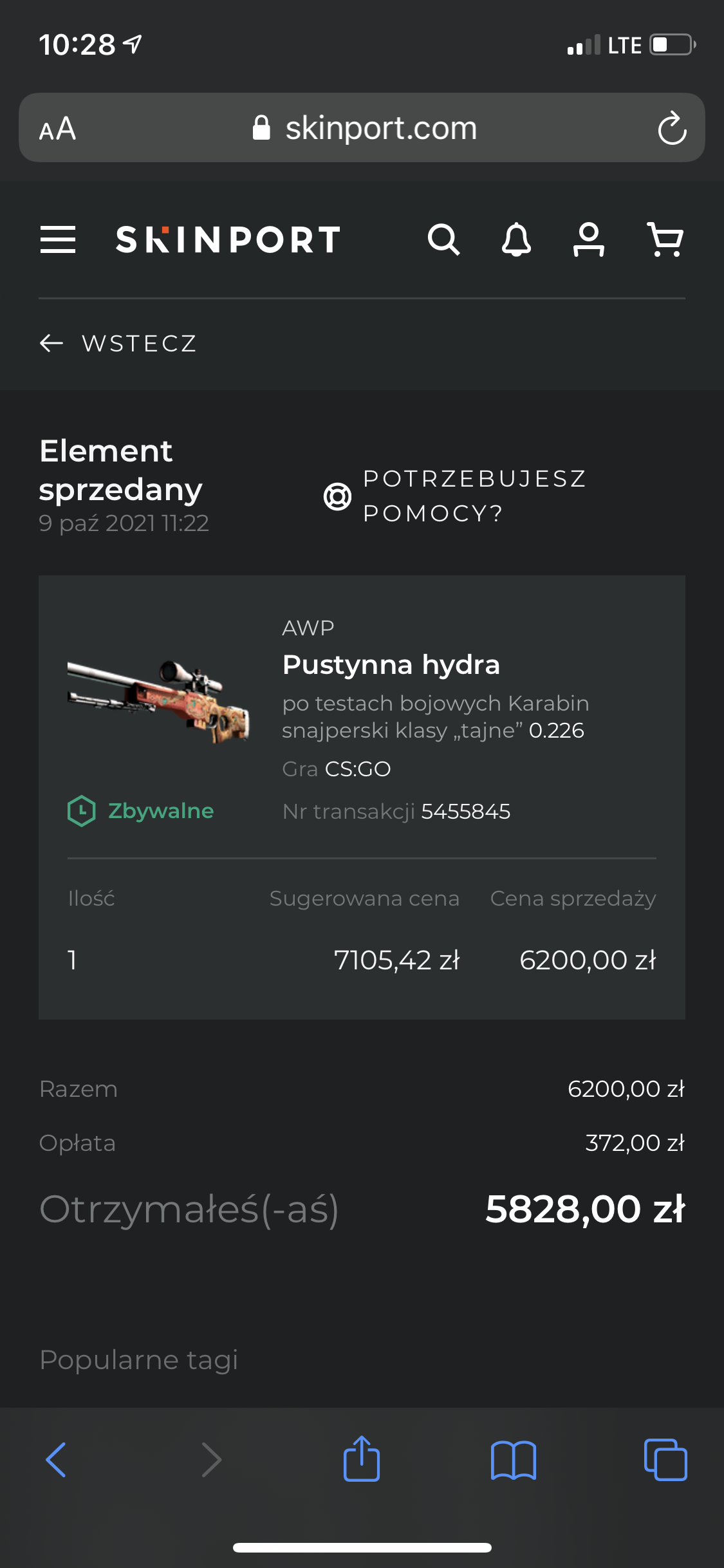This screenshot has height=1568, width=724.
Task: Tap the search magnifier icon
Action: click(443, 240)
